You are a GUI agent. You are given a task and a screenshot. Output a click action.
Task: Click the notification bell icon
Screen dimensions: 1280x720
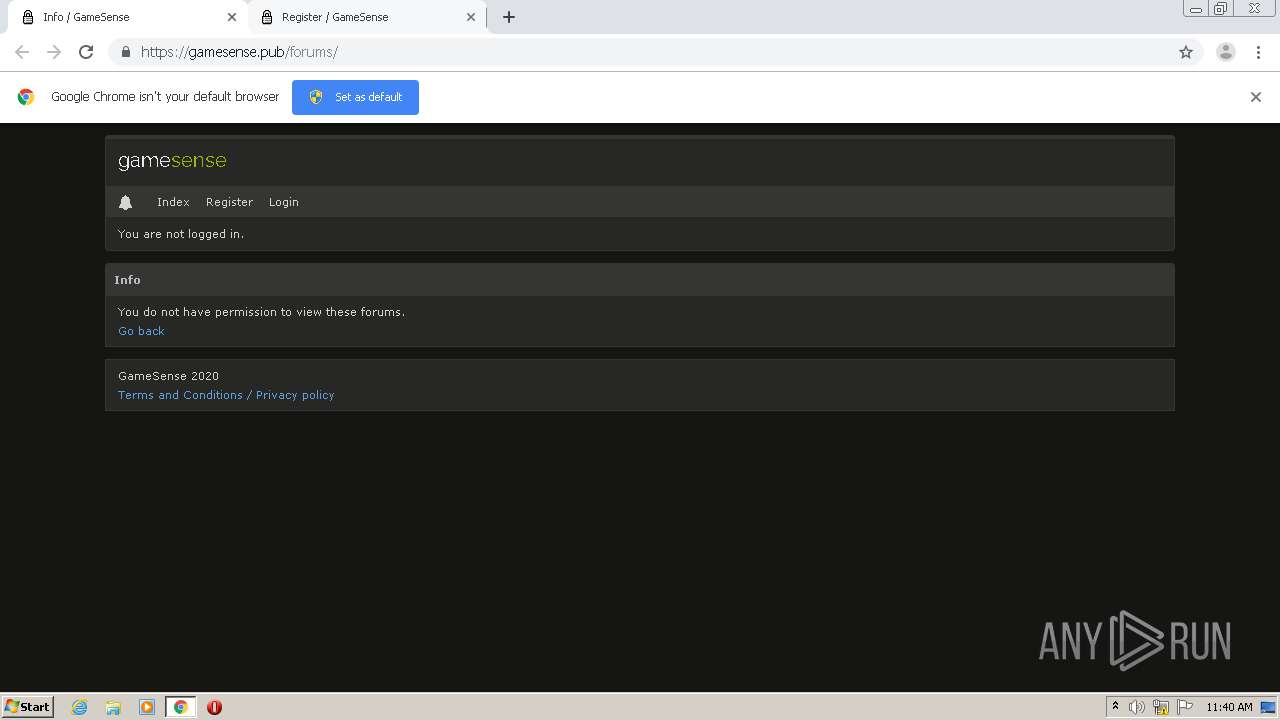pyautogui.click(x=125, y=202)
